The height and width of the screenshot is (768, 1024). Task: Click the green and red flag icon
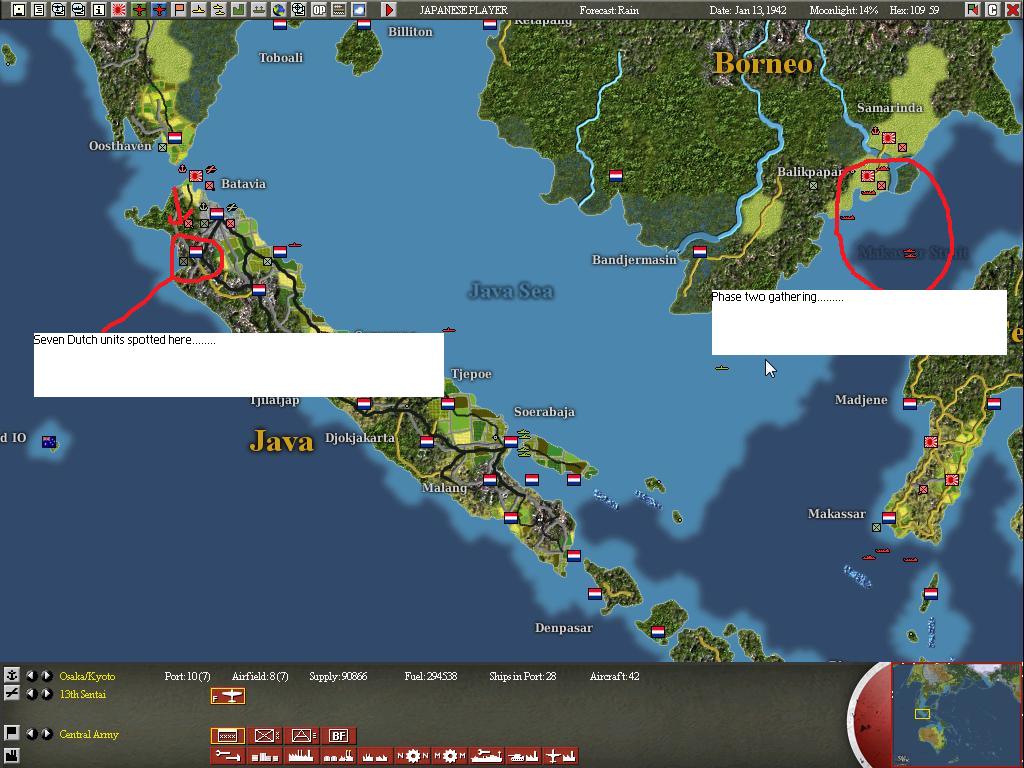click(x=973, y=10)
